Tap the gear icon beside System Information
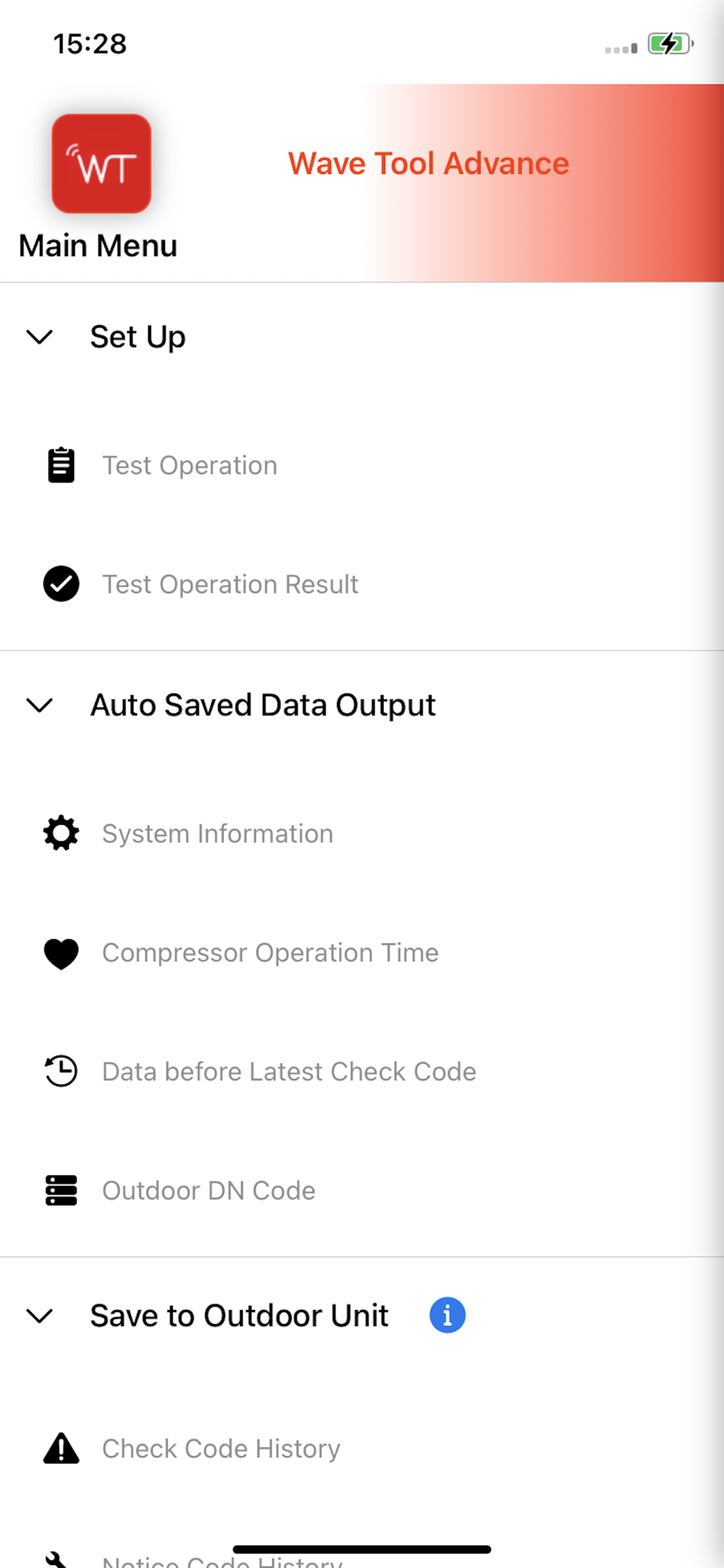 point(61,833)
